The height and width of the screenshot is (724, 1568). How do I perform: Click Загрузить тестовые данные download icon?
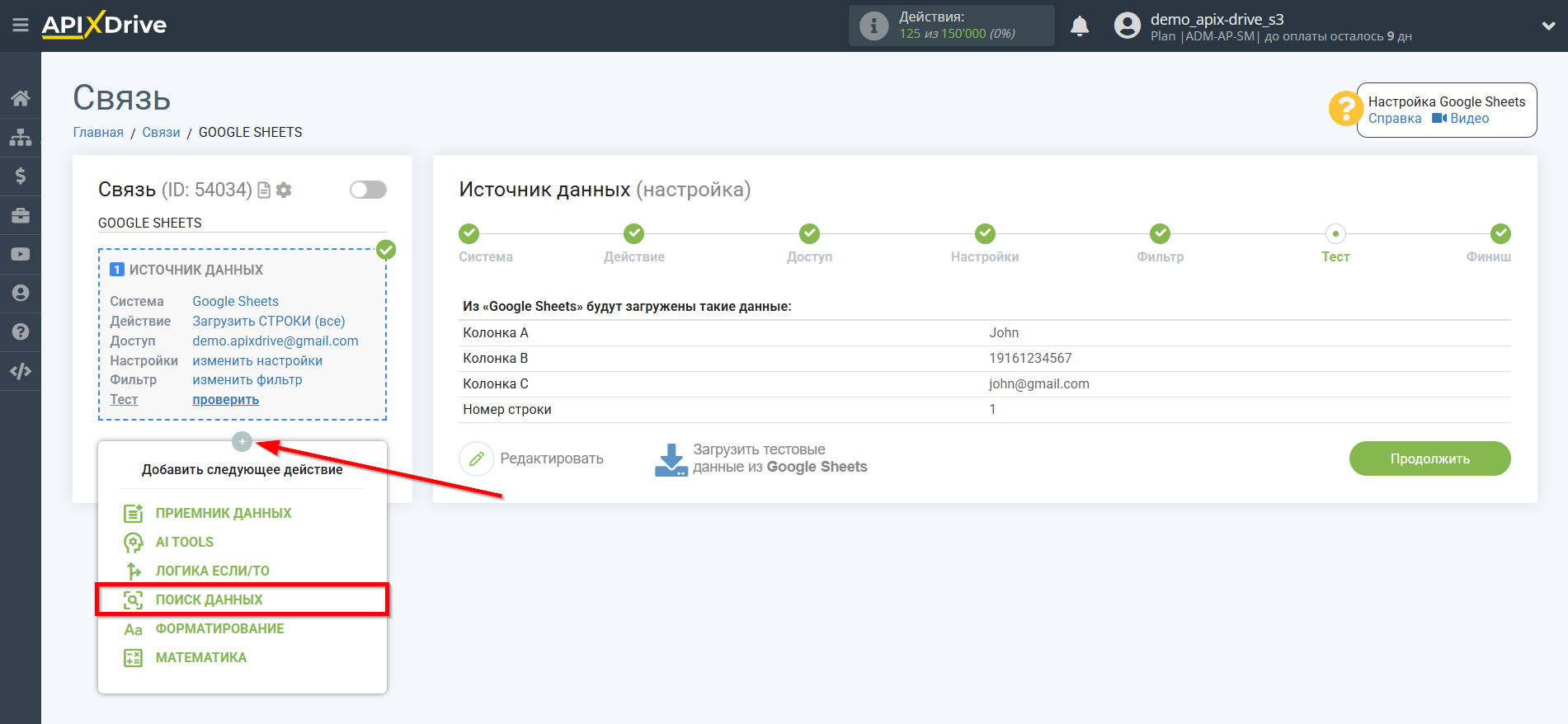pyautogui.click(x=671, y=459)
